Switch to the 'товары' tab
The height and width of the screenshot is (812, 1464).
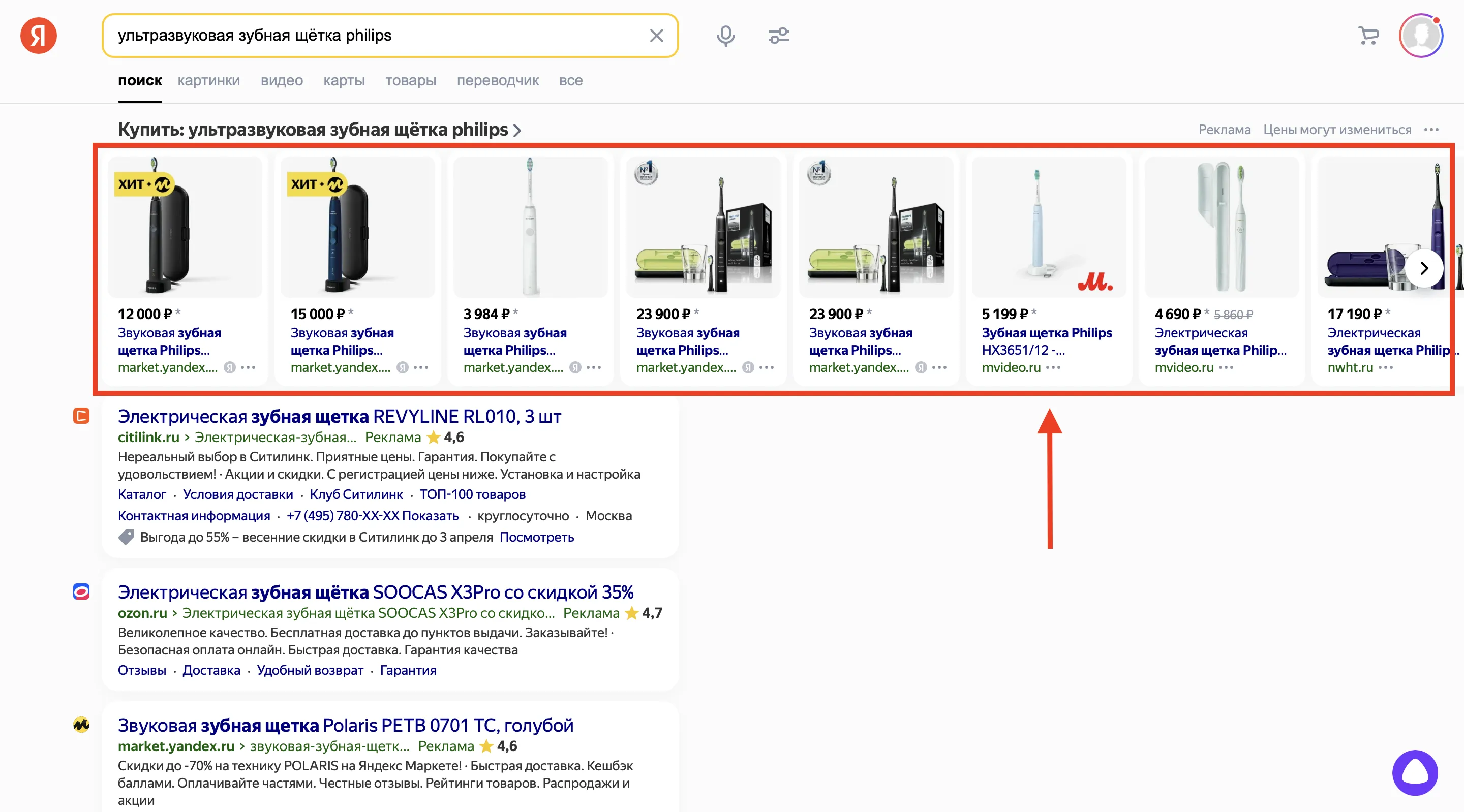[410, 81]
